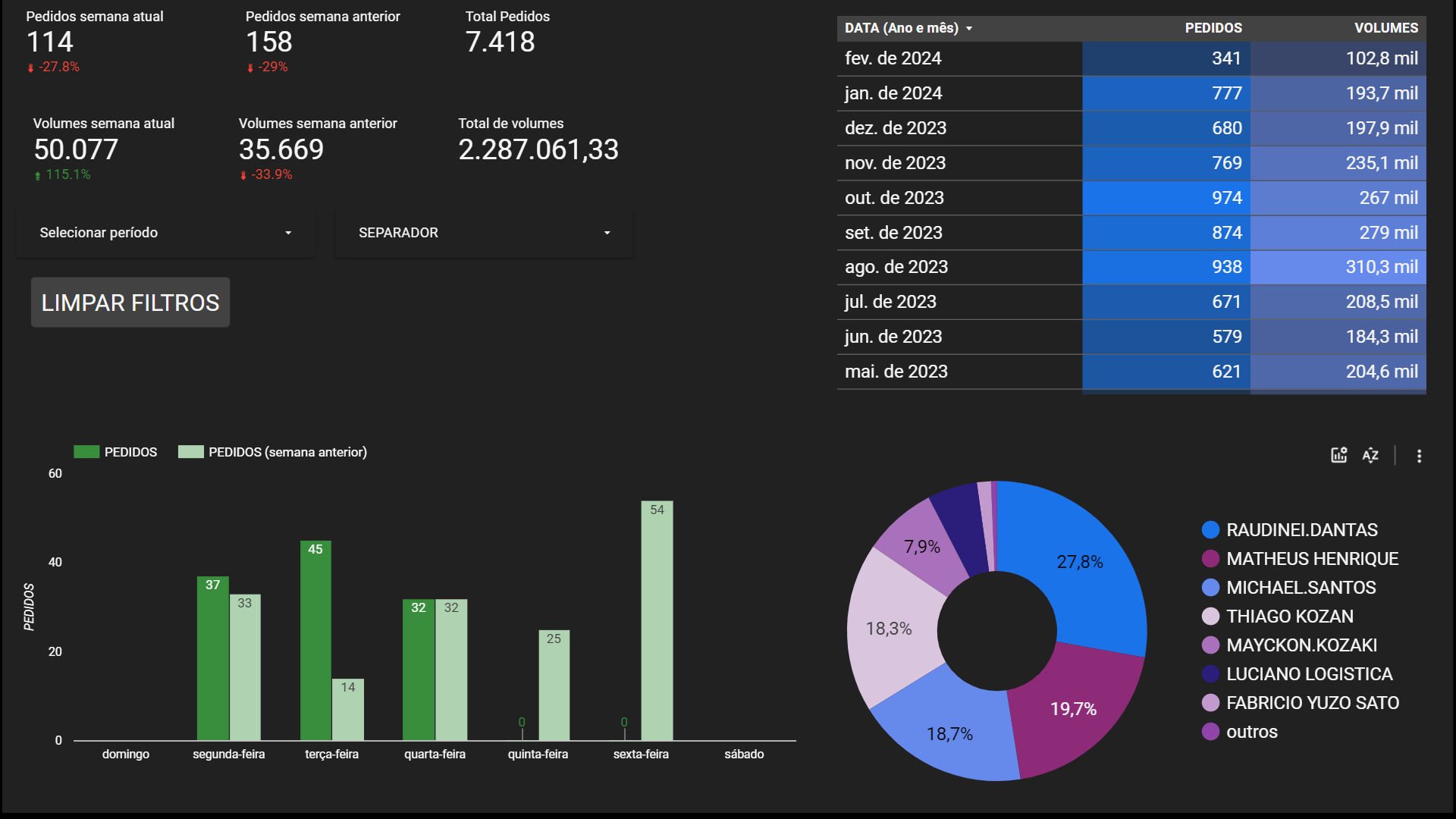
Task: Click the sexta-feira bar labeled 54
Action: point(657,620)
